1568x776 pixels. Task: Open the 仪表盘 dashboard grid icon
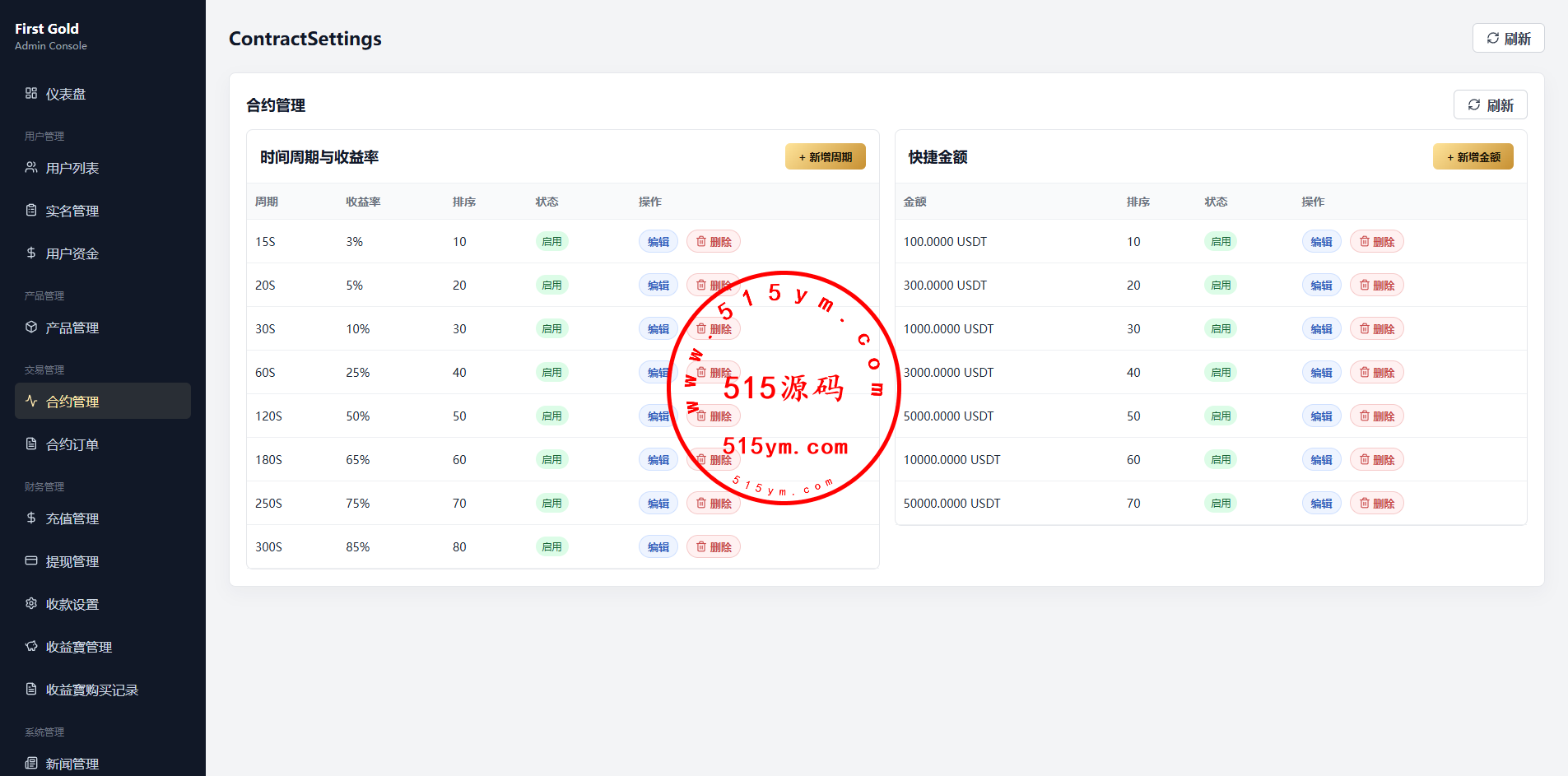(31, 93)
